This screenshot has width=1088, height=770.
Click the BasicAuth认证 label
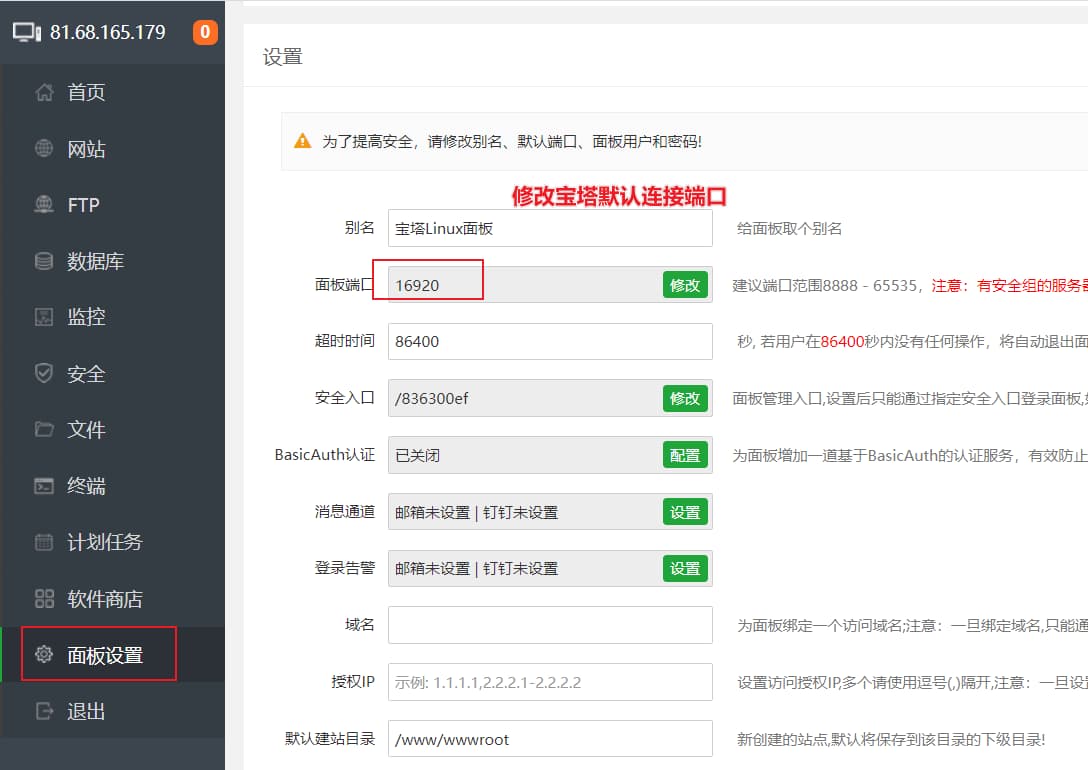[x=325, y=454]
